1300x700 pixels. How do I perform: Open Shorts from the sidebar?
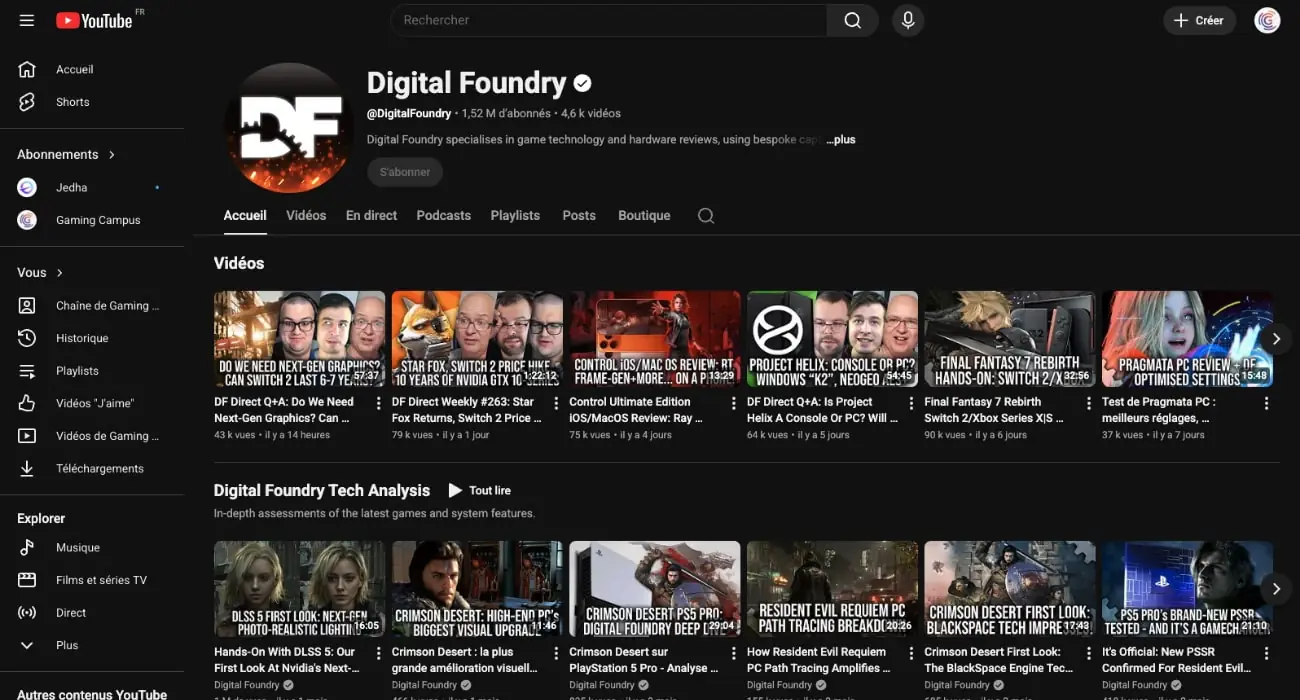(x=92, y=102)
